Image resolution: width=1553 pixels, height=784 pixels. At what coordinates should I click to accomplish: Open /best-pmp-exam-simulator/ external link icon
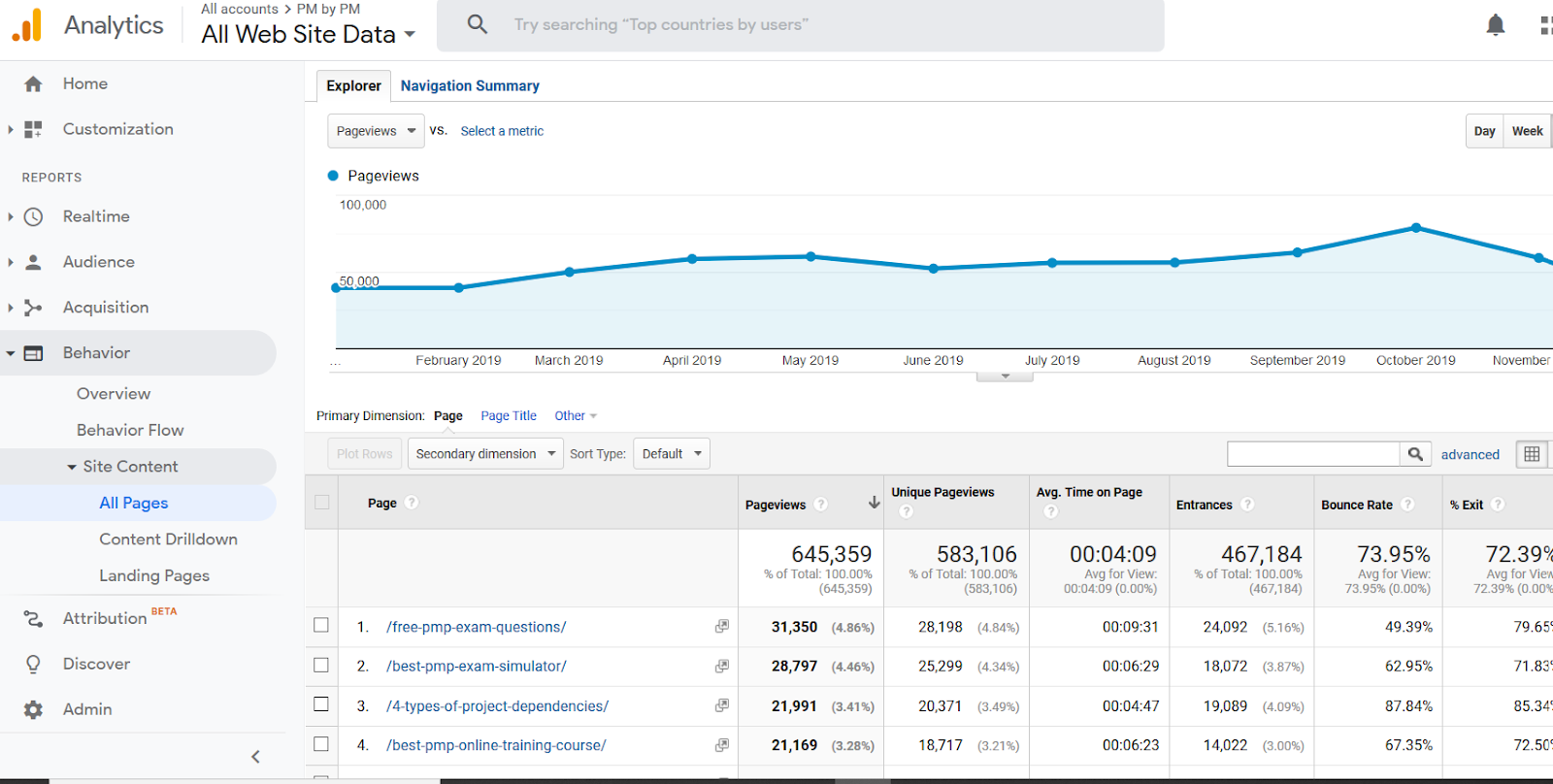(721, 667)
